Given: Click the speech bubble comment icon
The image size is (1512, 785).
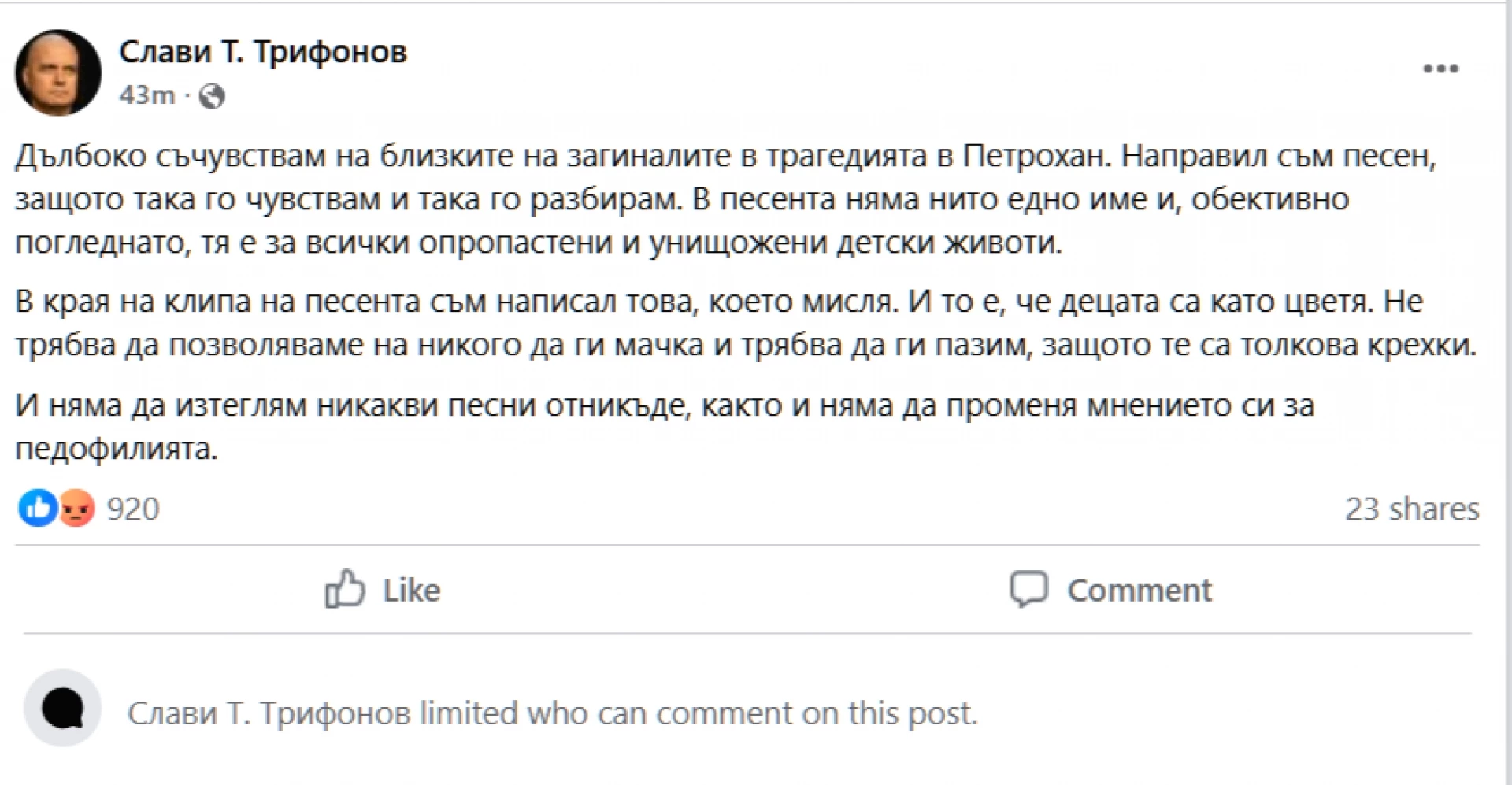Looking at the screenshot, I should point(1028,589).
